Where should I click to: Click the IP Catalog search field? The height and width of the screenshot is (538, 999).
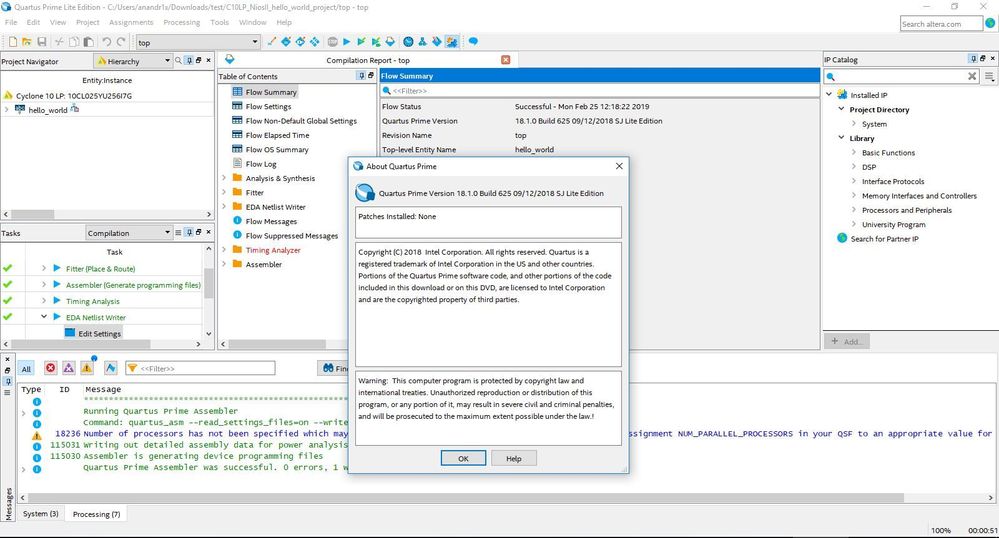pyautogui.click(x=900, y=76)
